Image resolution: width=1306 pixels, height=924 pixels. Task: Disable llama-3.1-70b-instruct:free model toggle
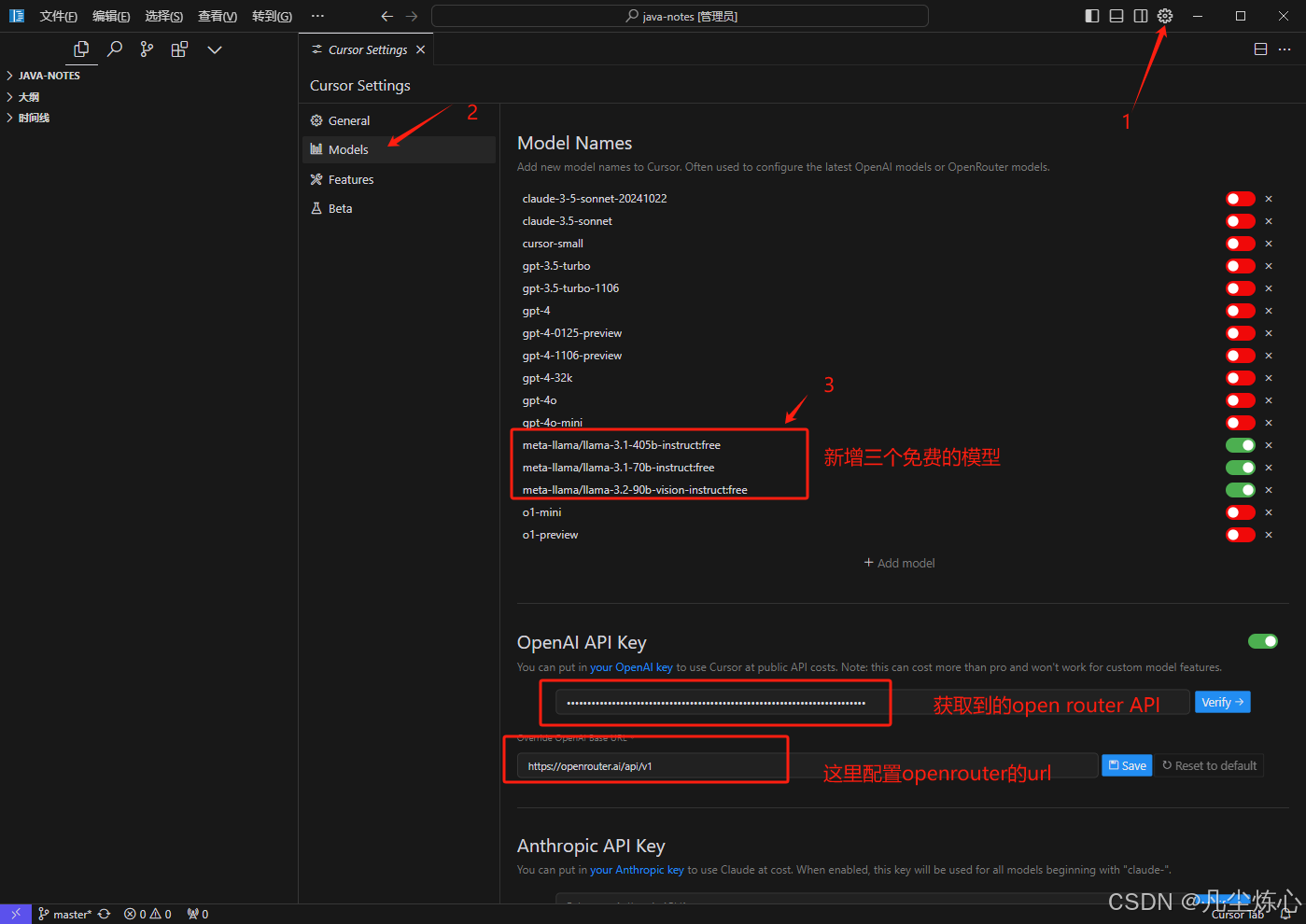pos(1241,468)
